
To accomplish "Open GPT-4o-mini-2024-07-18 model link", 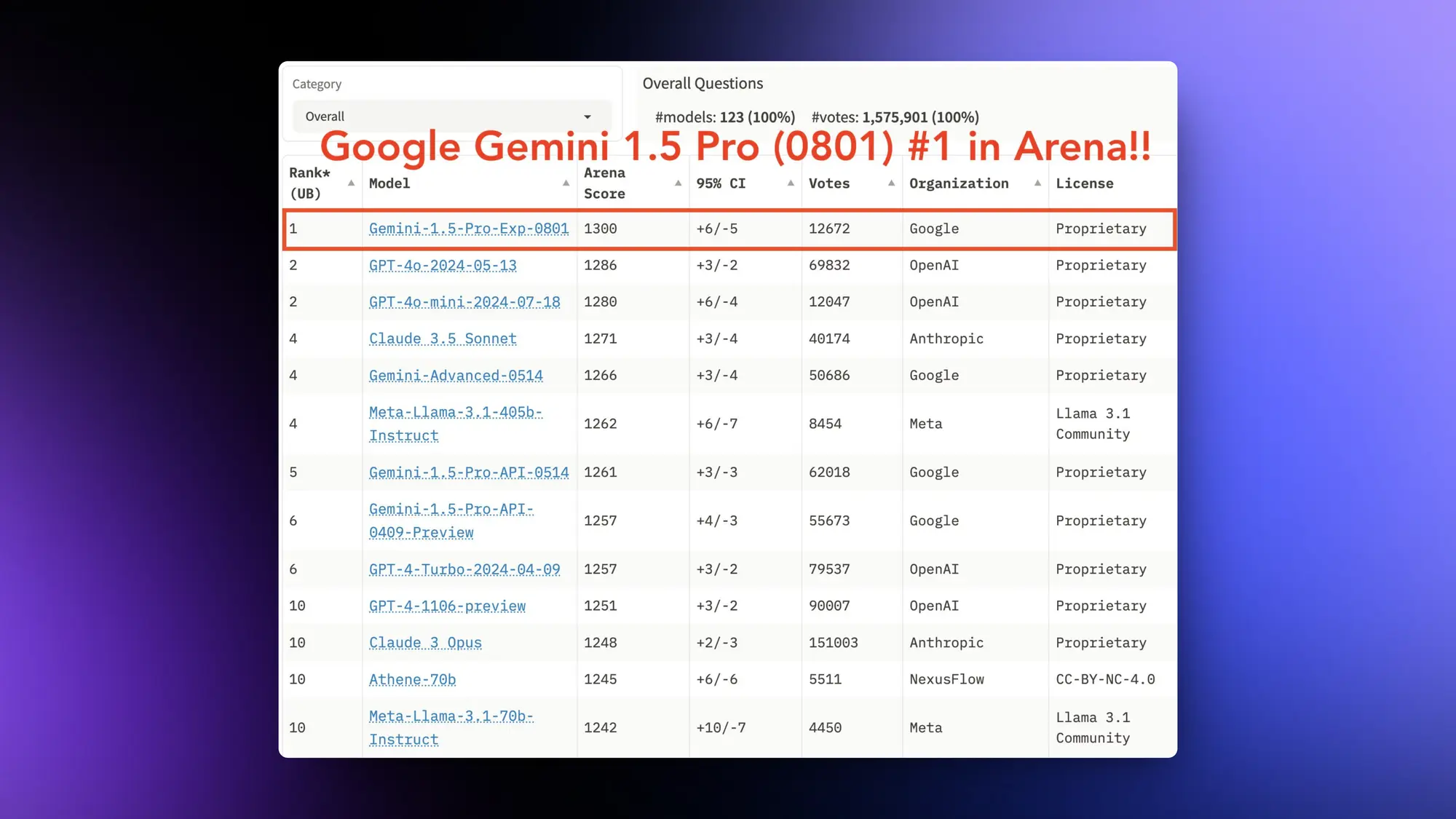I will click(464, 301).
